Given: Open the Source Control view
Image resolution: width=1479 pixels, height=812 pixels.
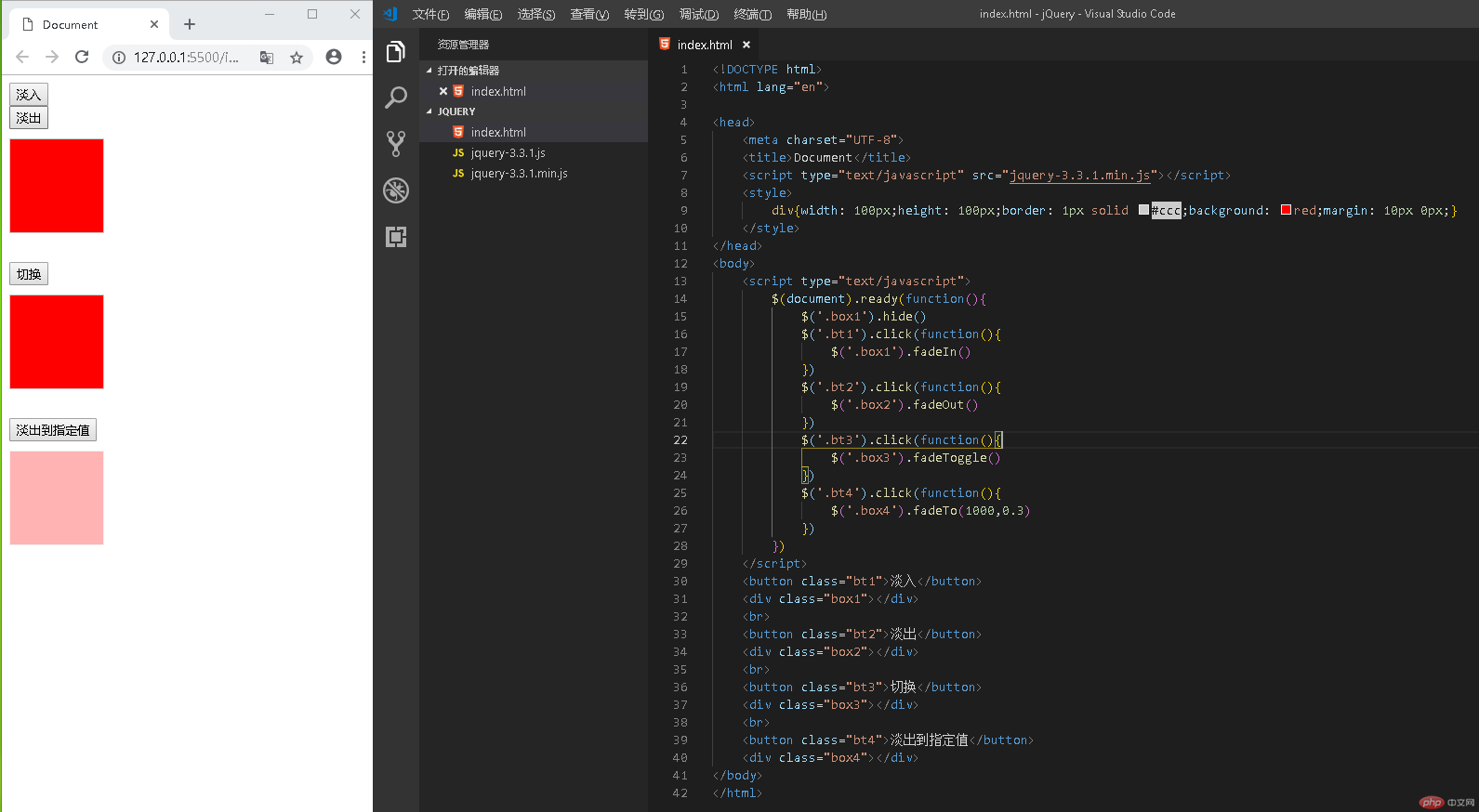Looking at the screenshot, I should pyautogui.click(x=396, y=143).
